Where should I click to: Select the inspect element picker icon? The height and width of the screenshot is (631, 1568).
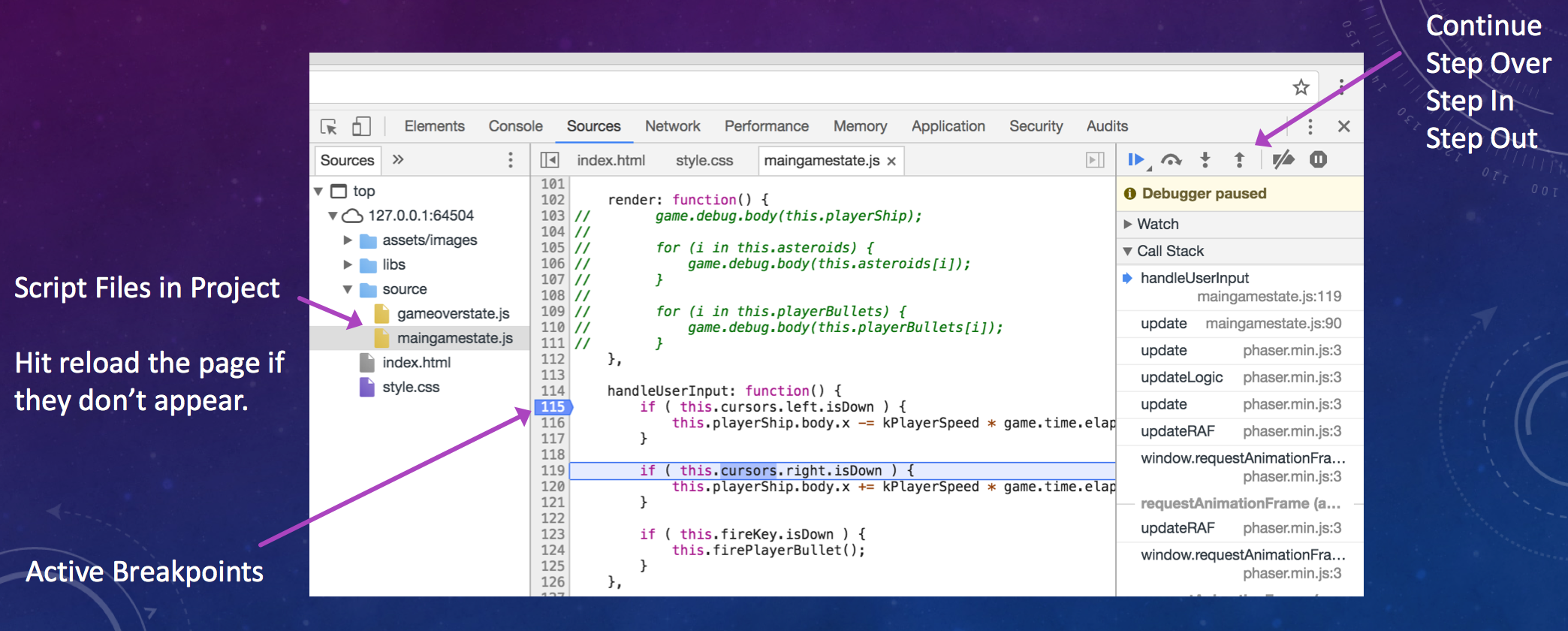click(x=329, y=126)
